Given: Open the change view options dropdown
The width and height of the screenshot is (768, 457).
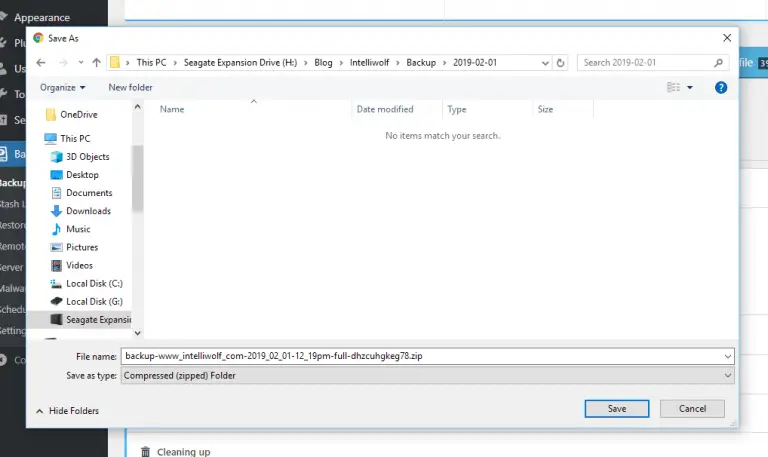Looking at the screenshot, I should pyautogui.click(x=690, y=88).
